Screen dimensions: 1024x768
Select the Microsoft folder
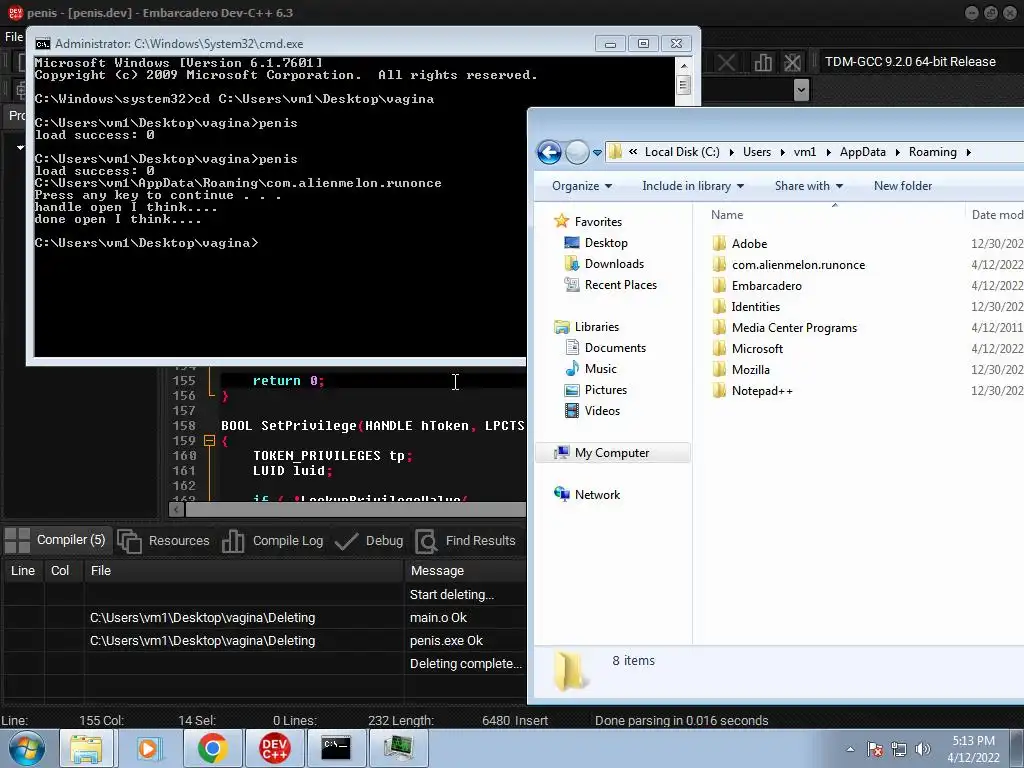pos(757,349)
